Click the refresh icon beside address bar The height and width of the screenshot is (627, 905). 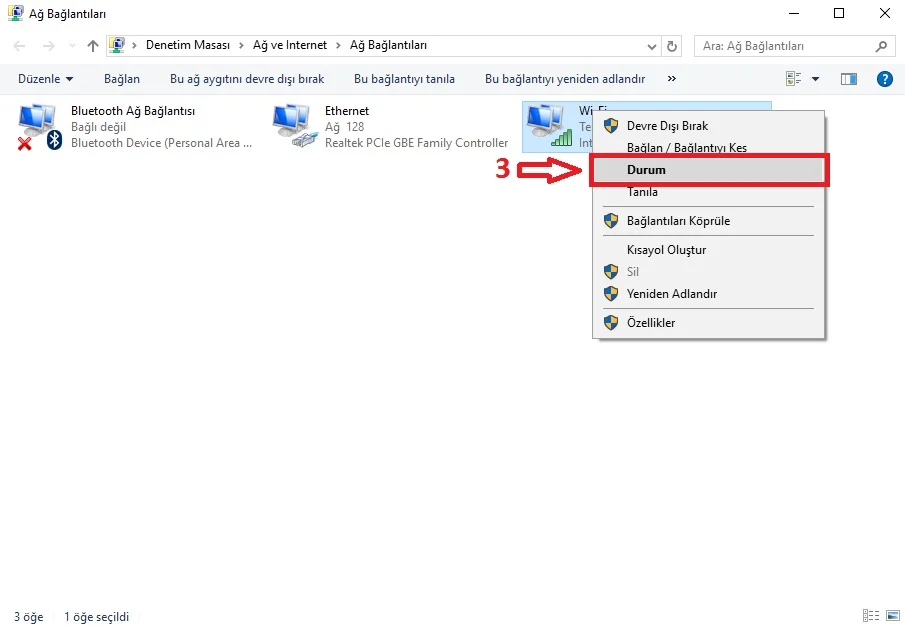pyautogui.click(x=673, y=46)
